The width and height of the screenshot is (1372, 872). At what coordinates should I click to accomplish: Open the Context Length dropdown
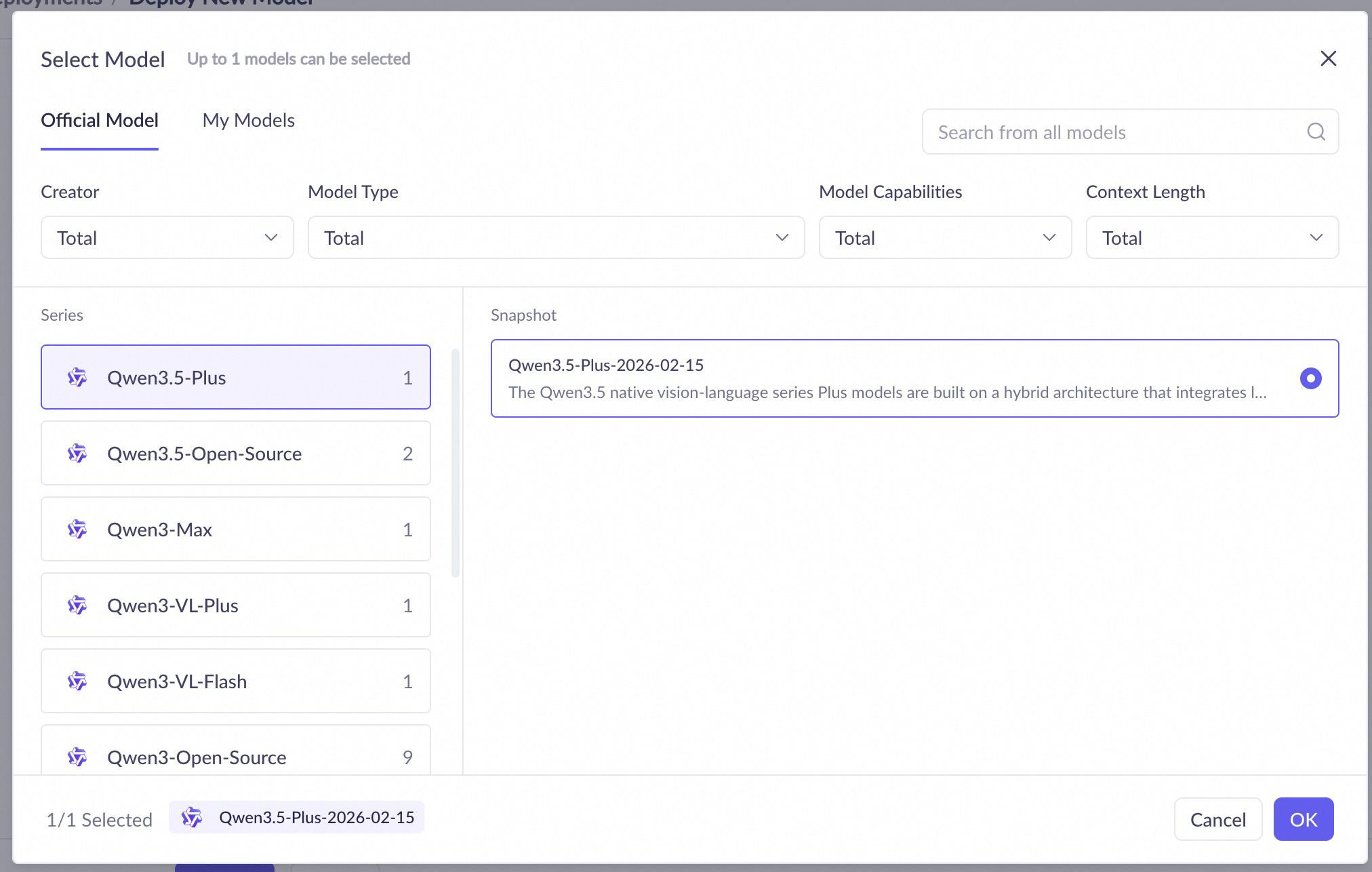tap(1212, 237)
